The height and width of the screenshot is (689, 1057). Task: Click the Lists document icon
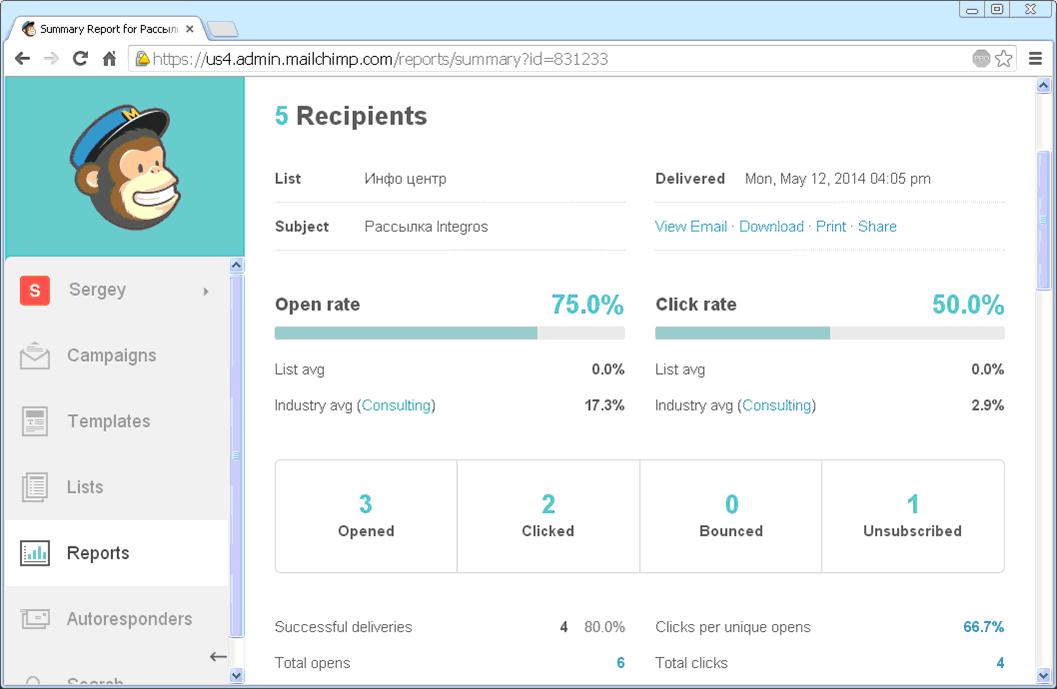point(34,487)
